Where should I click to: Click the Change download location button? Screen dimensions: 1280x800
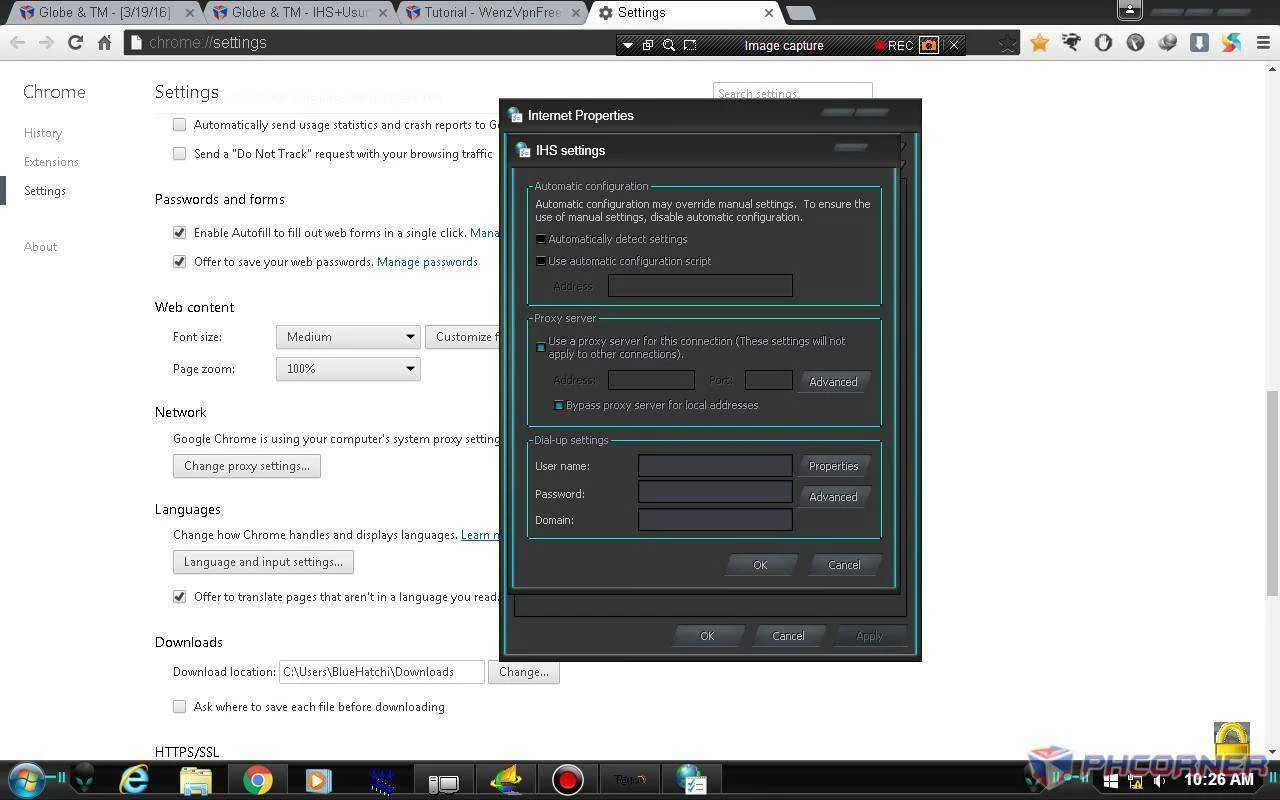coord(524,672)
